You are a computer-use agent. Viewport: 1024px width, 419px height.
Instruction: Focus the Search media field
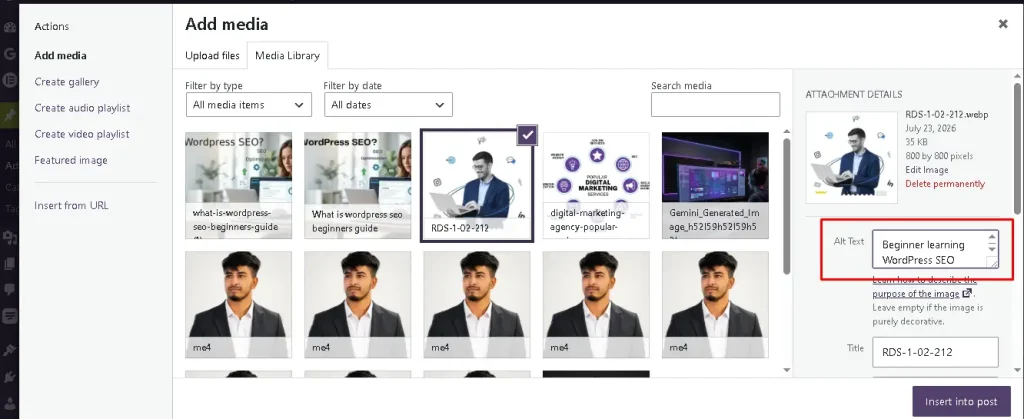[x=715, y=104]
